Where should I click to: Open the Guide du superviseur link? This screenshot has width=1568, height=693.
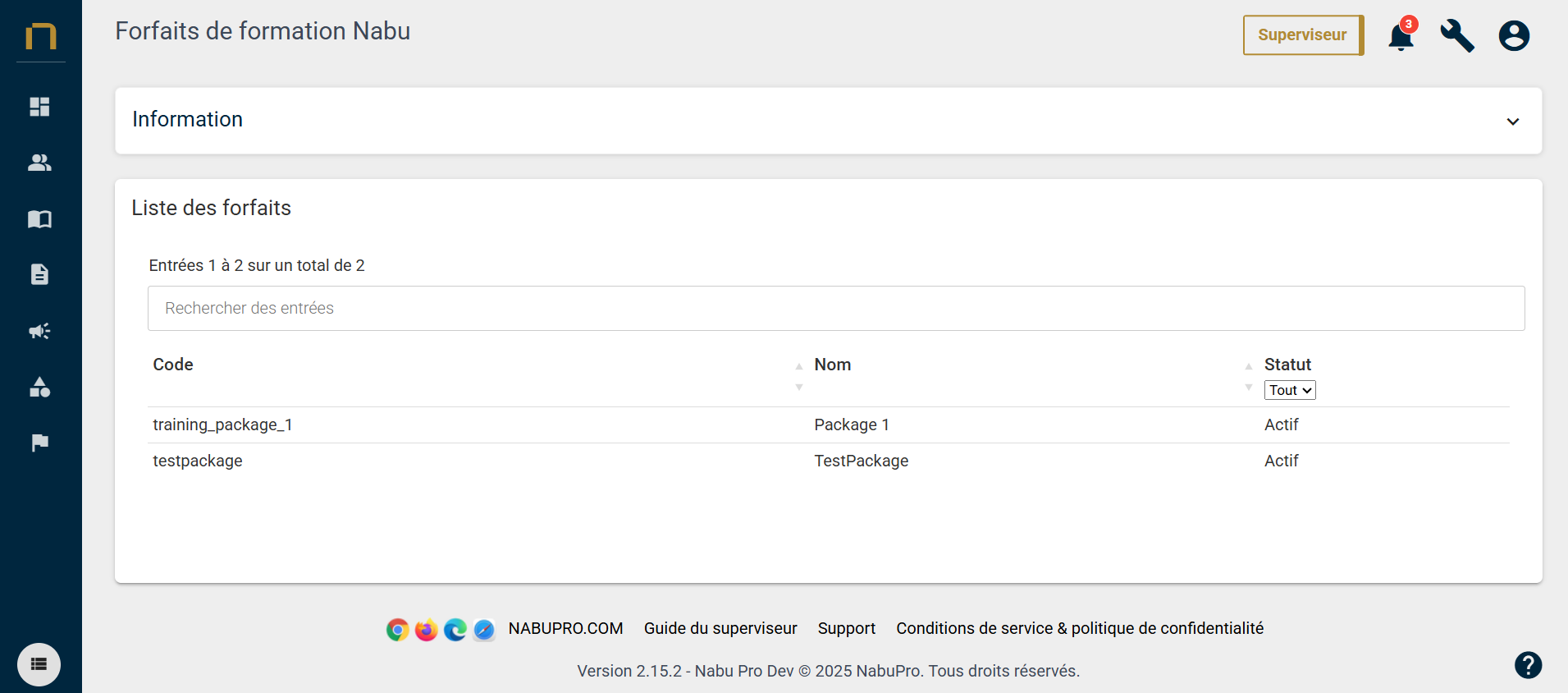coord(720,628)
